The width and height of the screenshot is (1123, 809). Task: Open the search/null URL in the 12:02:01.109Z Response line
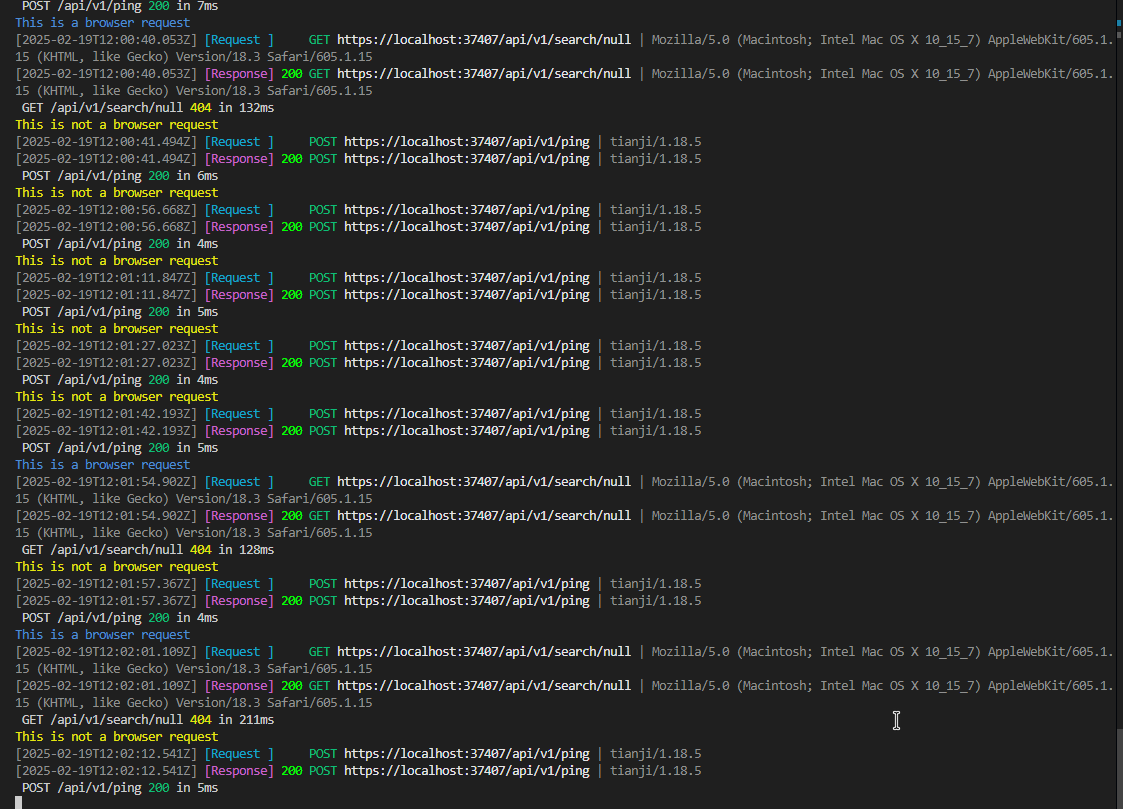(484, 686)
